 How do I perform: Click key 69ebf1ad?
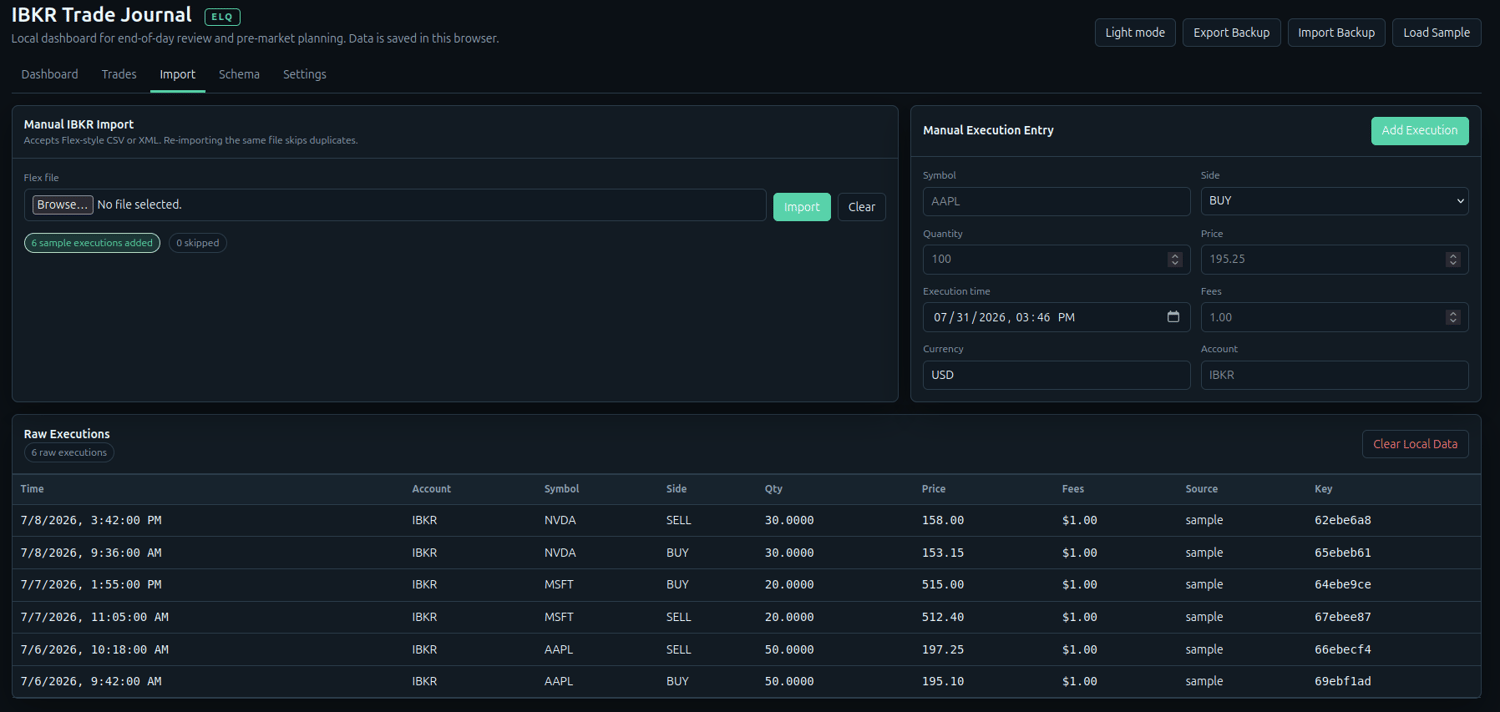pos(1343,681)
